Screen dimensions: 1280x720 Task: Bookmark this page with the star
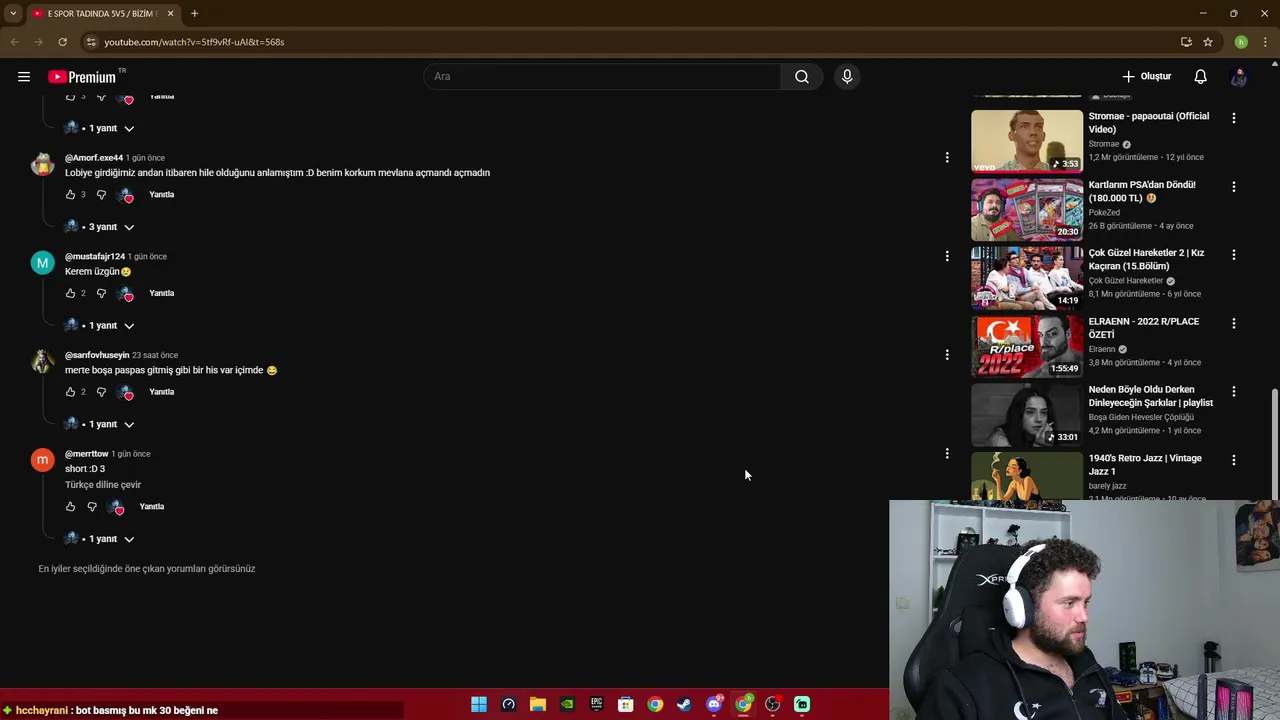(1208, 42)
